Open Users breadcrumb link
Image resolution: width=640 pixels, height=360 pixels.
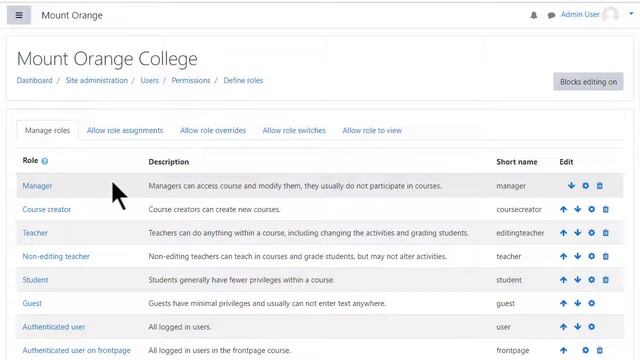149,80
